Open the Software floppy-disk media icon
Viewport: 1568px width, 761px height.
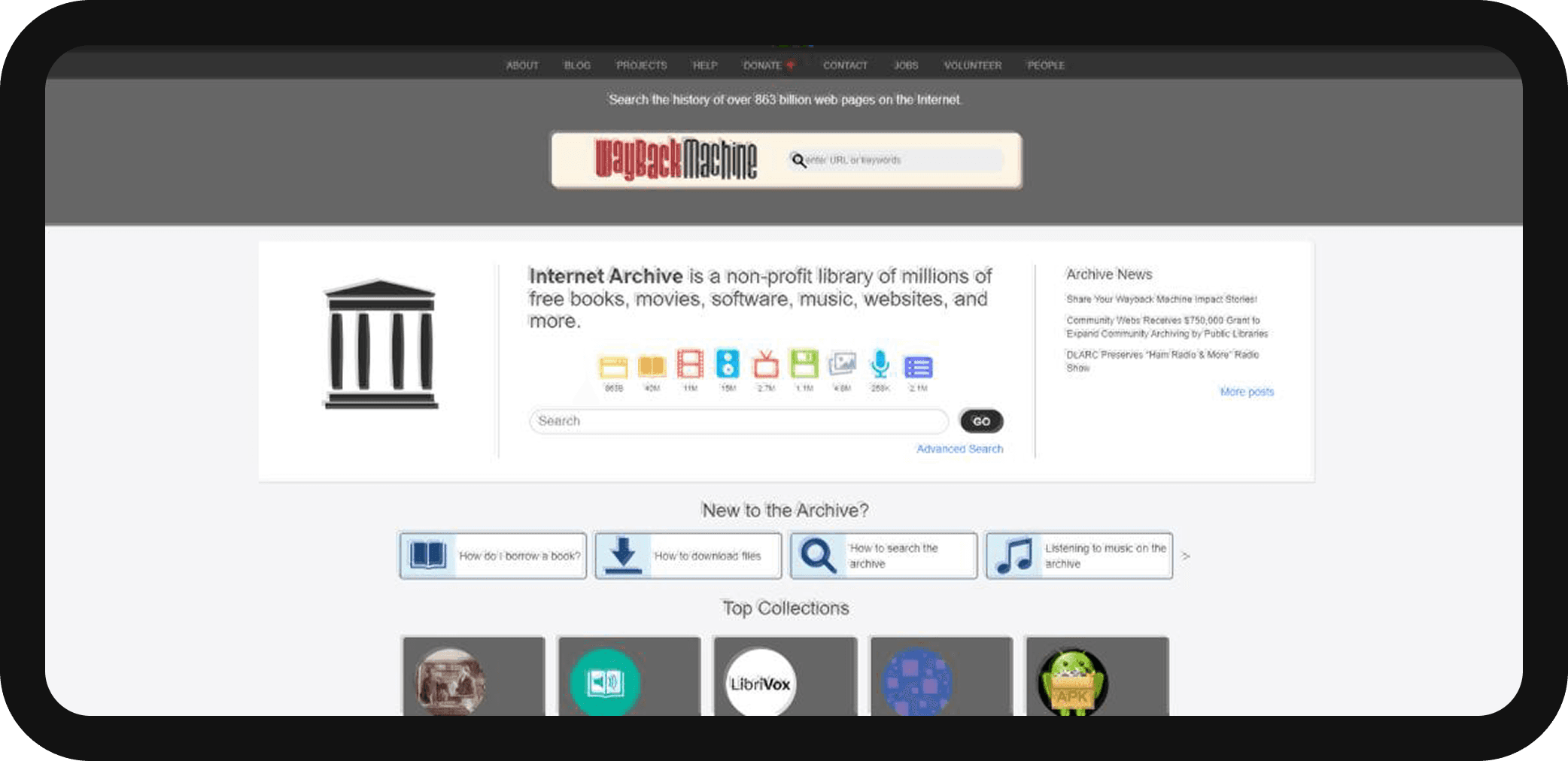coord(804,364)
